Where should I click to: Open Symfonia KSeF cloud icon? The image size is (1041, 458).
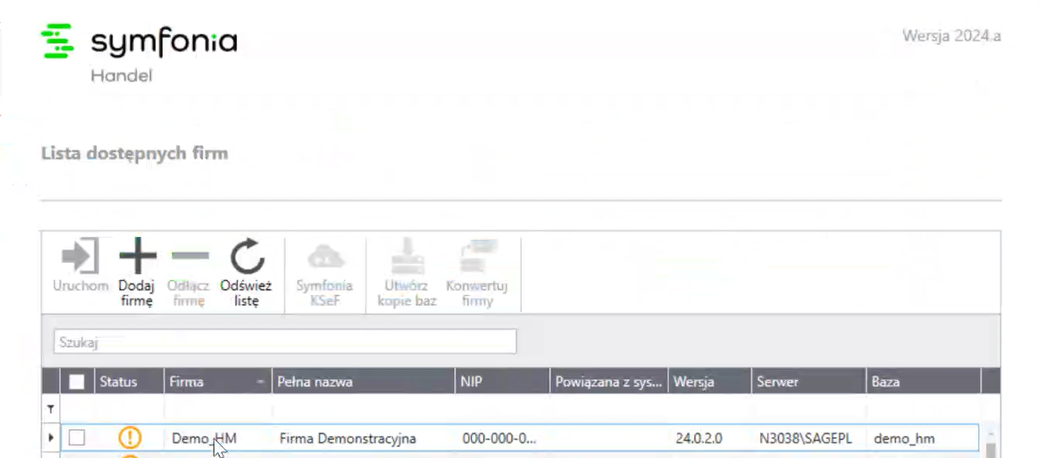[325, 258]
